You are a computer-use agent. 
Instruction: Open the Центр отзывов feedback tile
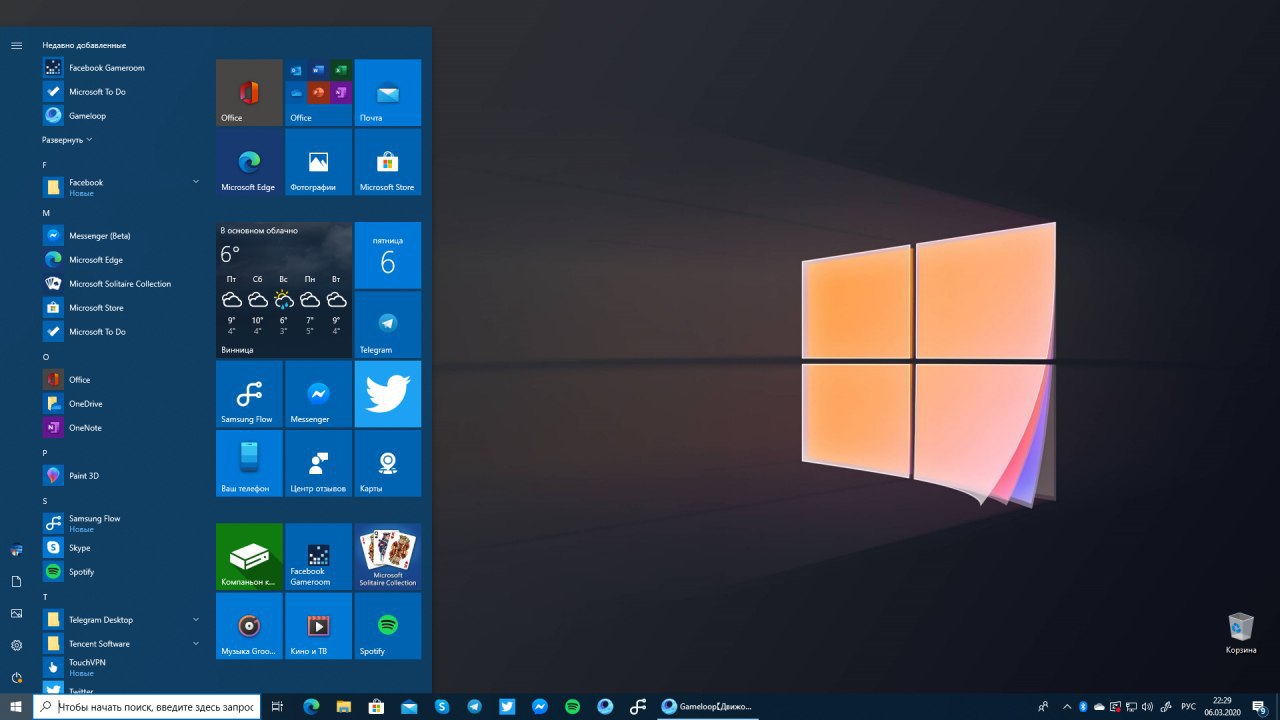coord(318,463)
